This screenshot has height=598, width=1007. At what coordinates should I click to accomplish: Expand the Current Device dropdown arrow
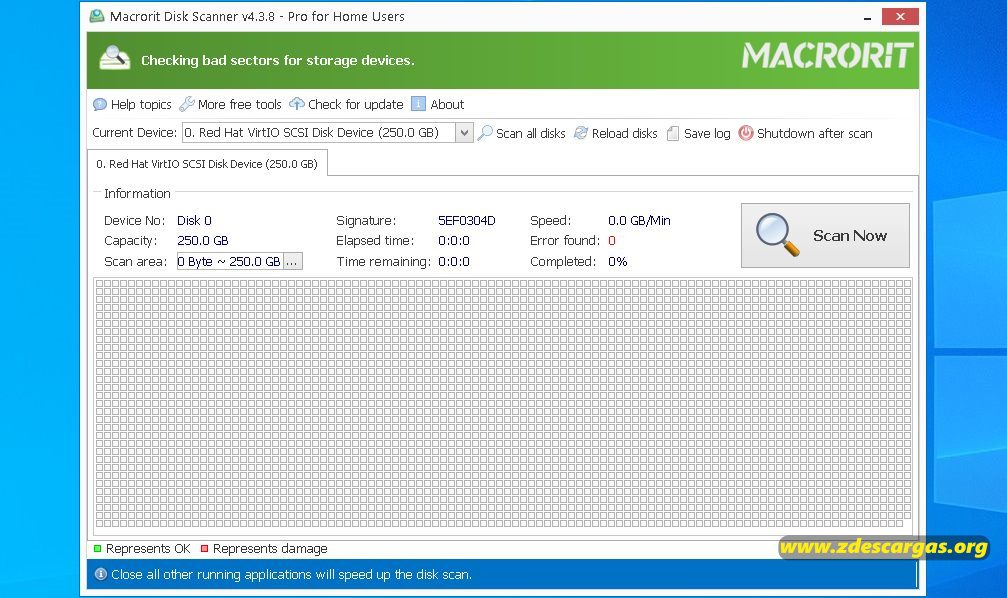pos(464,133)
